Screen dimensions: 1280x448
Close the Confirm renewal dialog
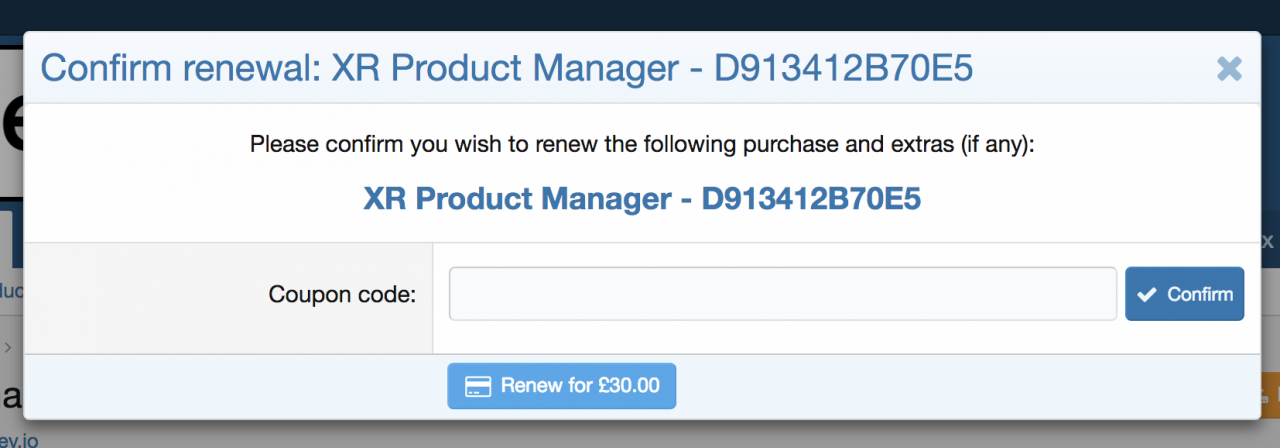(1229, 68)
